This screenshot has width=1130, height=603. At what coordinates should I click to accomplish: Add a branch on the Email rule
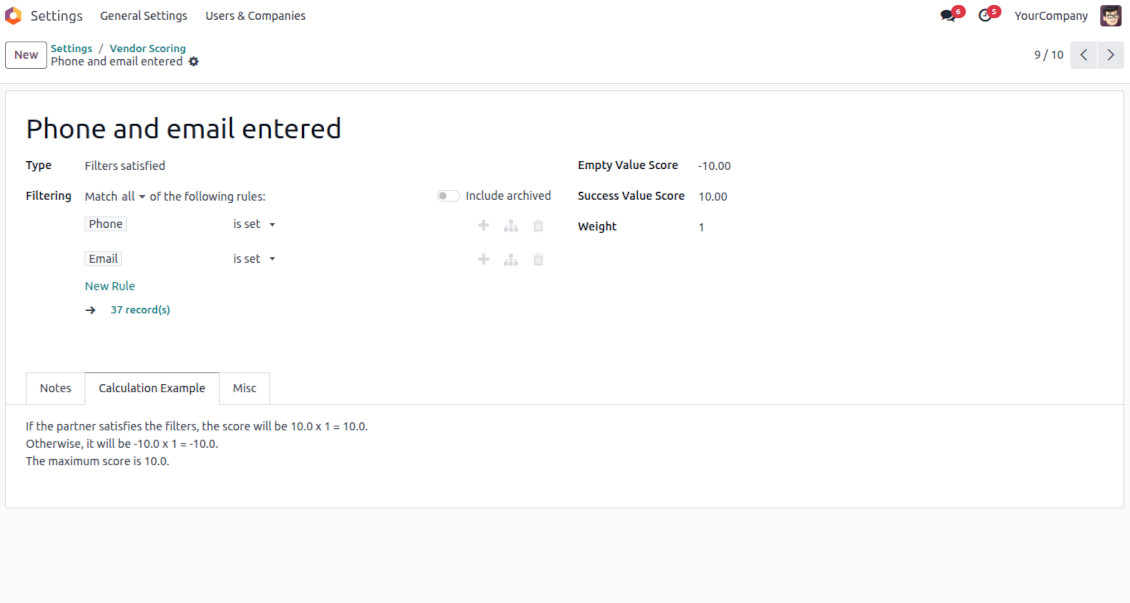[x=511, y=259]
